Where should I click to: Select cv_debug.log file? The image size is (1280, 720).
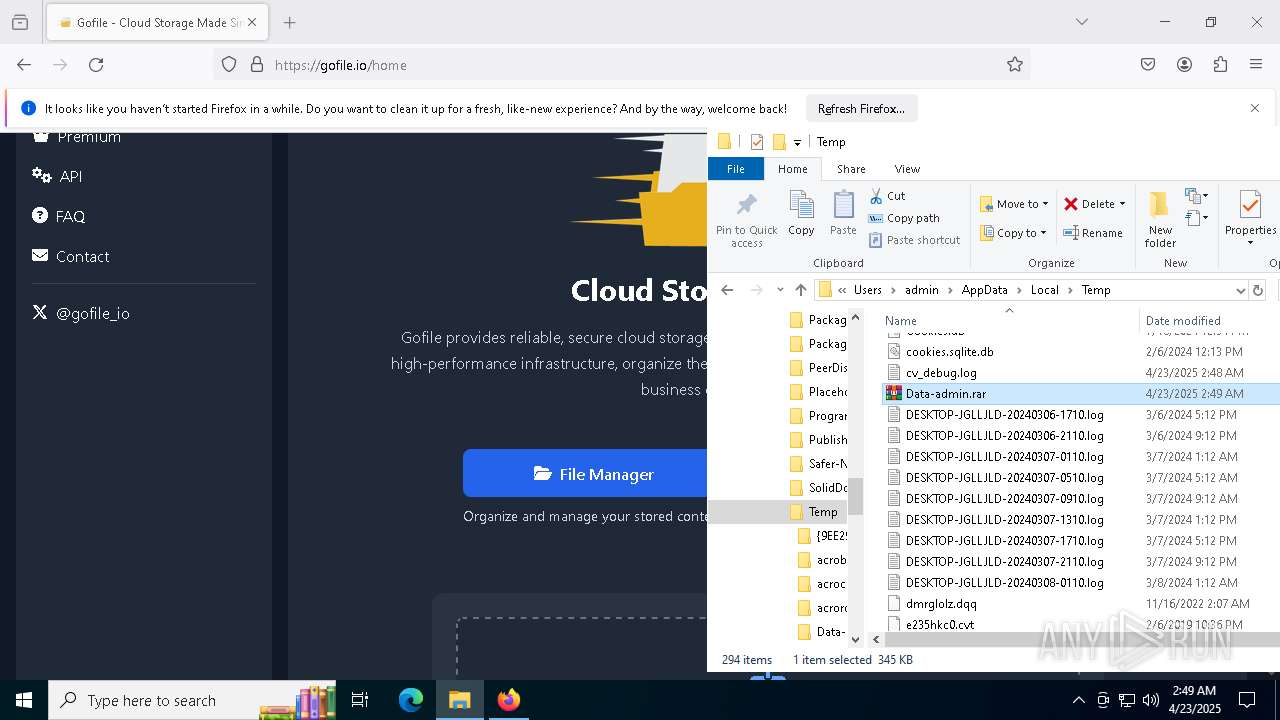[940, 373]
